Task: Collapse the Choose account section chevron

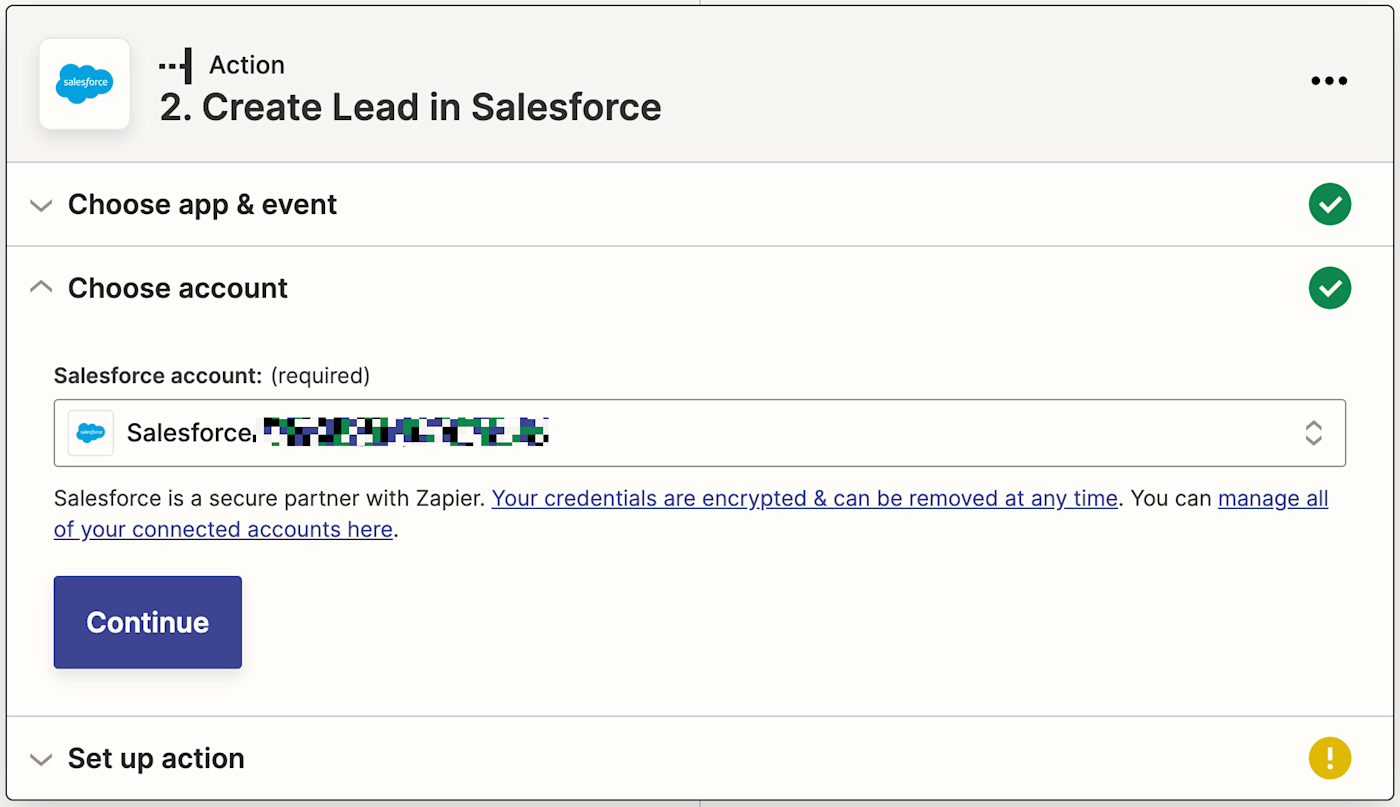Action: (41, 288)
